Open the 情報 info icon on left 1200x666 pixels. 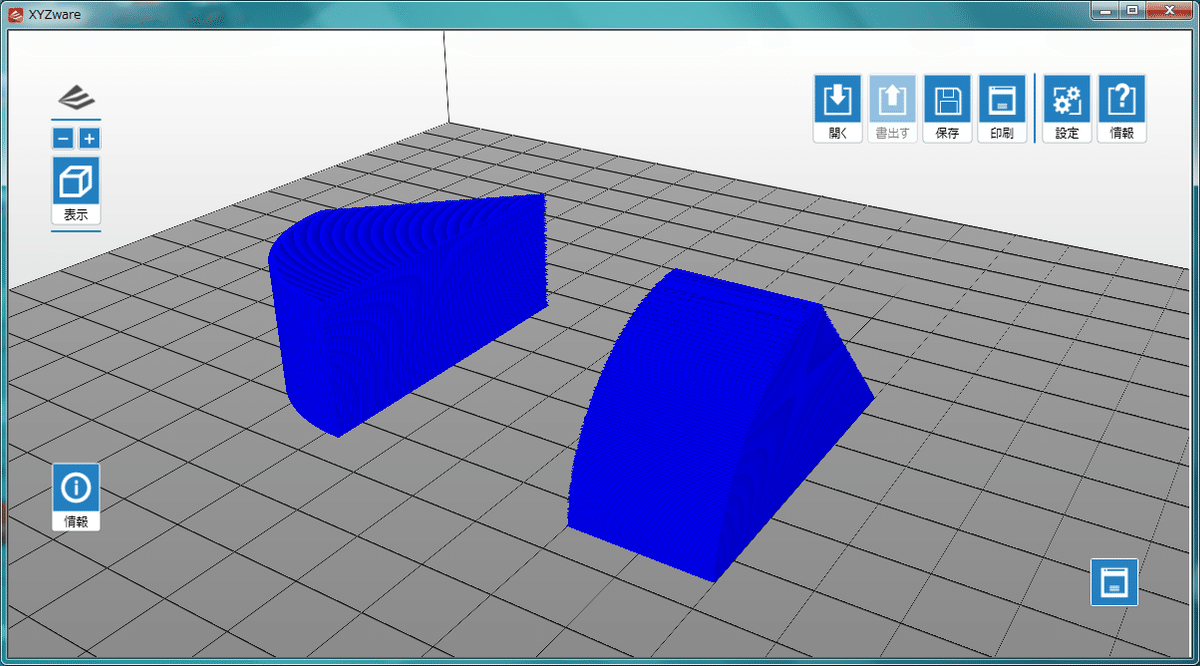point(76,497)
